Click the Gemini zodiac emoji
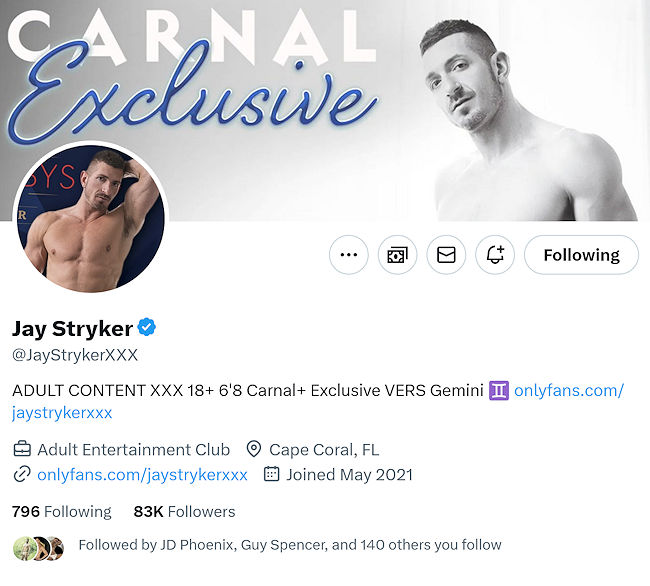This screenshot has width=650, height=586. click(x=499, y=390)
